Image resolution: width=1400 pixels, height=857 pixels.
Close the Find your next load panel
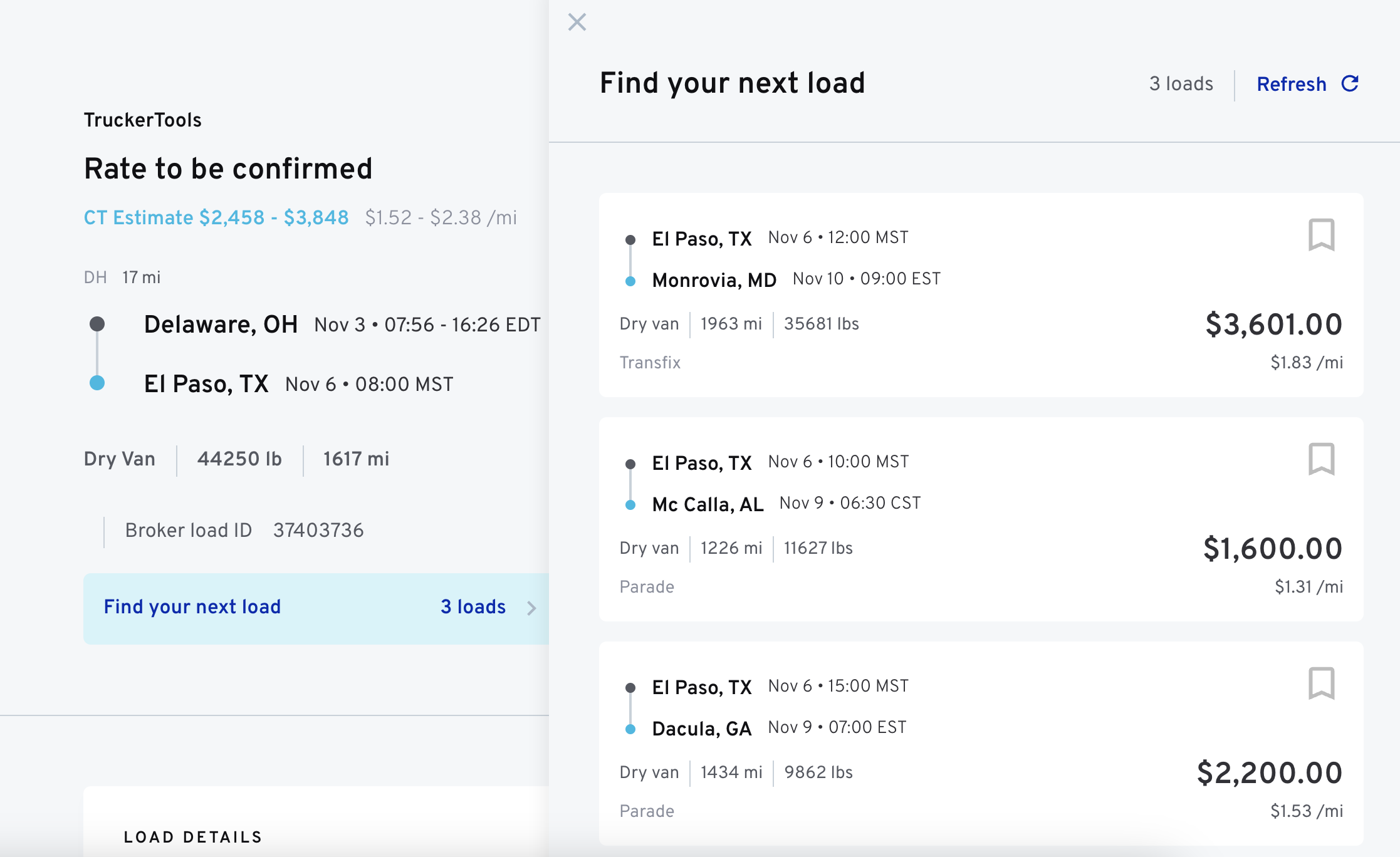[577, 23]
